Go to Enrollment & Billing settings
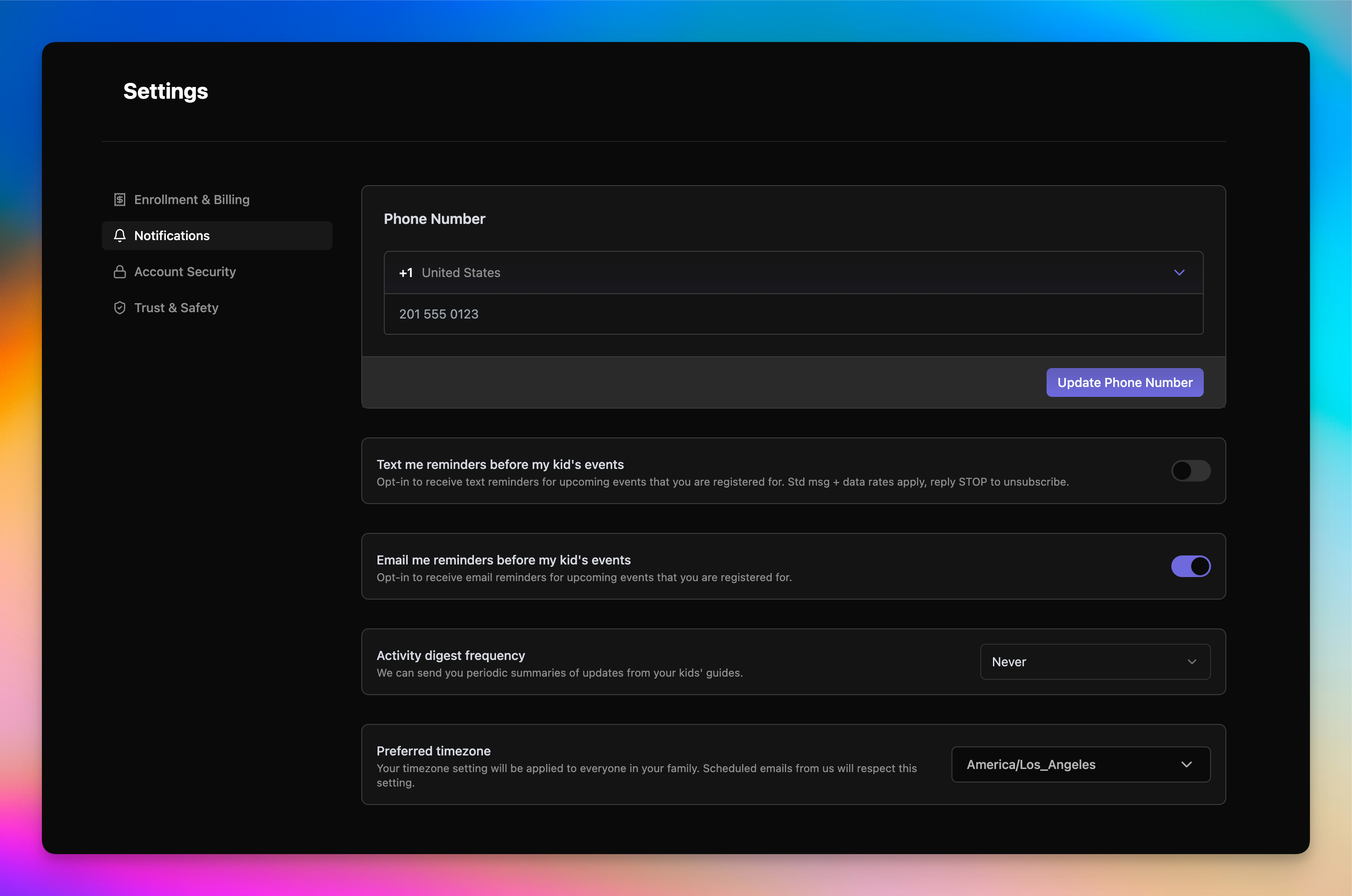This screenshot has height=896, width=1352. pos(191,200)
